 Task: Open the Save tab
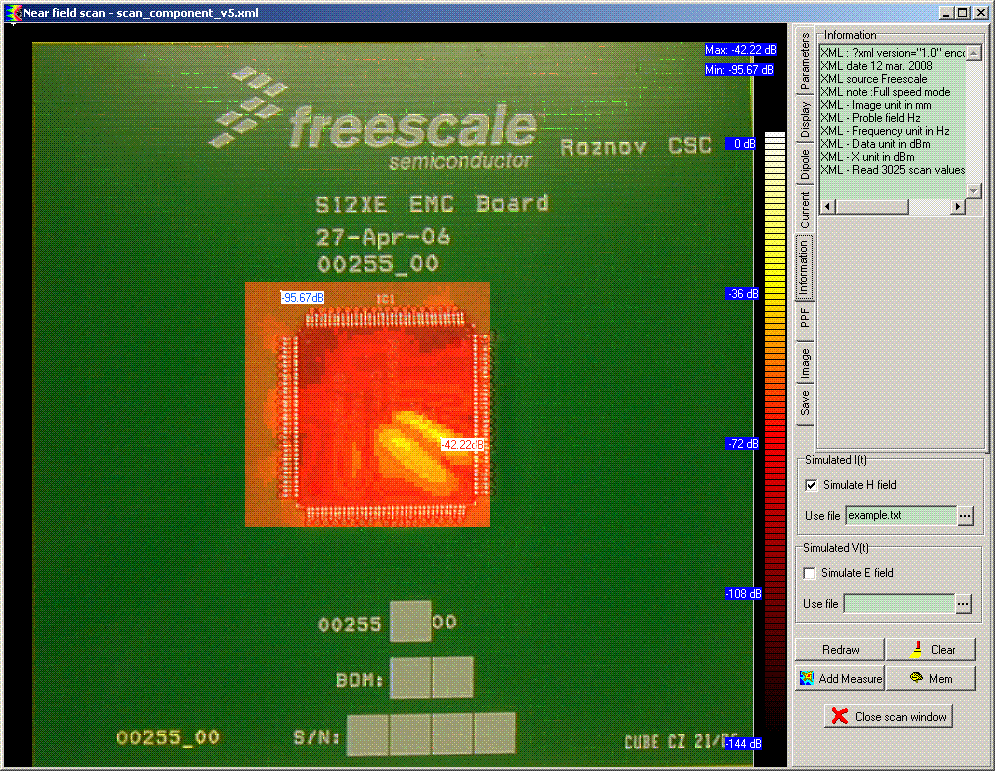(x=805, y=402)
